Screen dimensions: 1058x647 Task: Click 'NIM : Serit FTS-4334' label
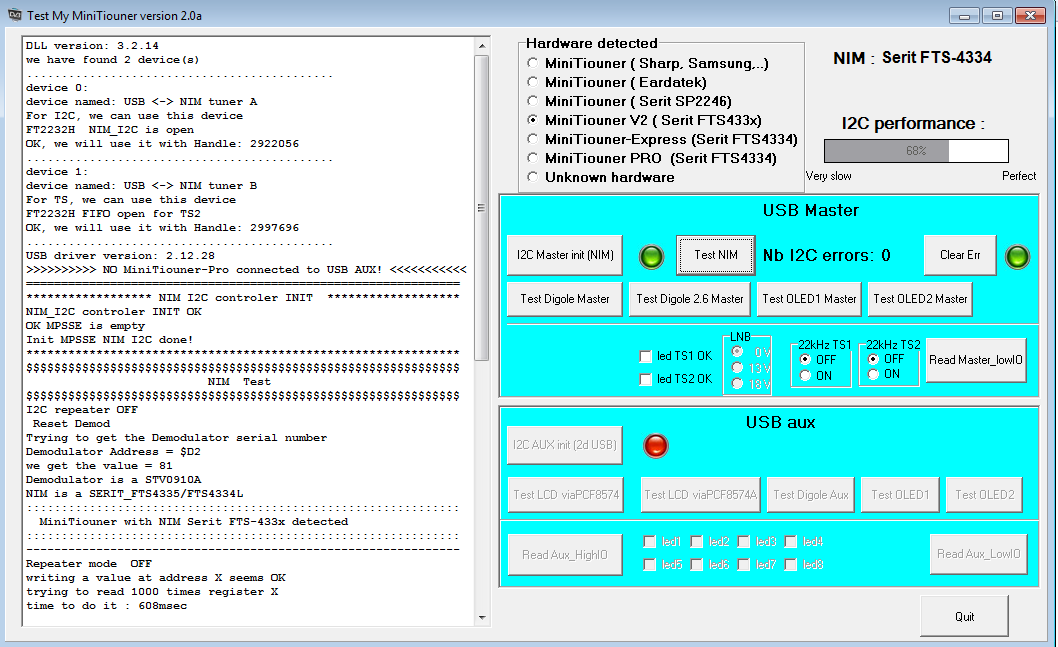click(x=912, y=57)
